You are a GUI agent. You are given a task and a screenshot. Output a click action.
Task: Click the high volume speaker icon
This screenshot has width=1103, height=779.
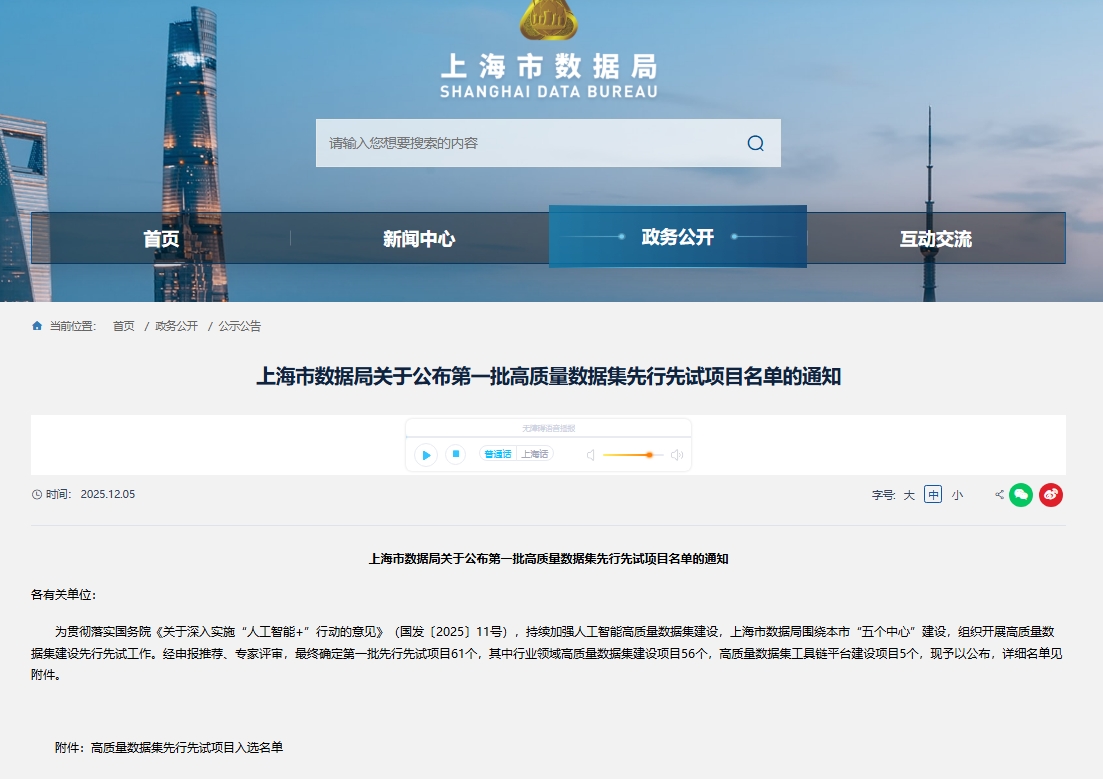[x=677, y=455]
